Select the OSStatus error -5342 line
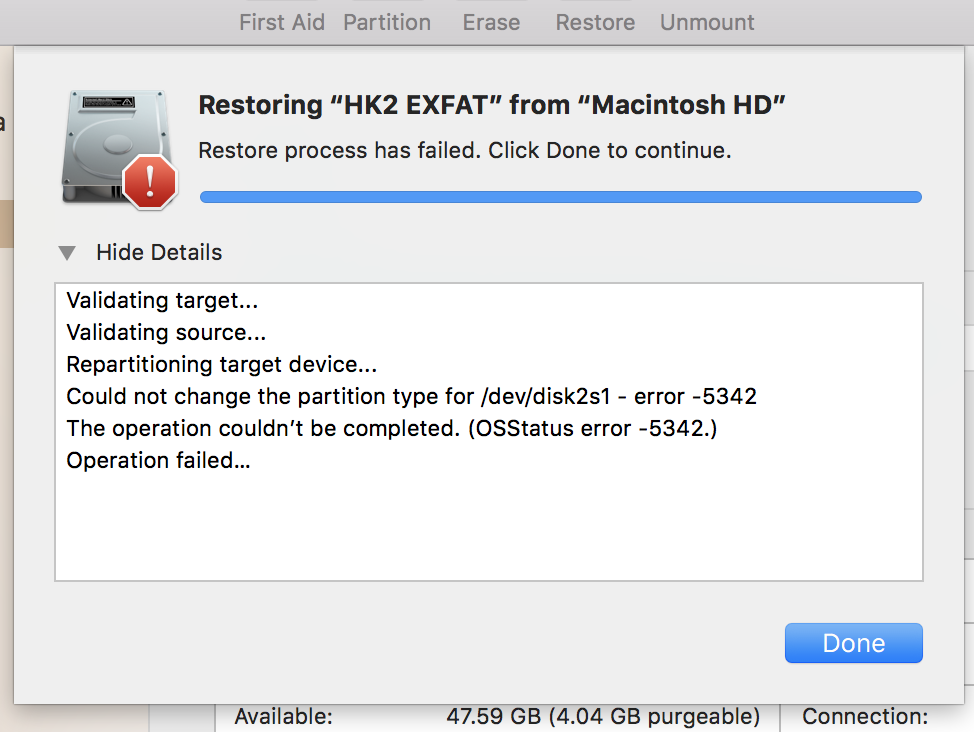Viewport: 974px width, 732px height. (x=392, y=428)
